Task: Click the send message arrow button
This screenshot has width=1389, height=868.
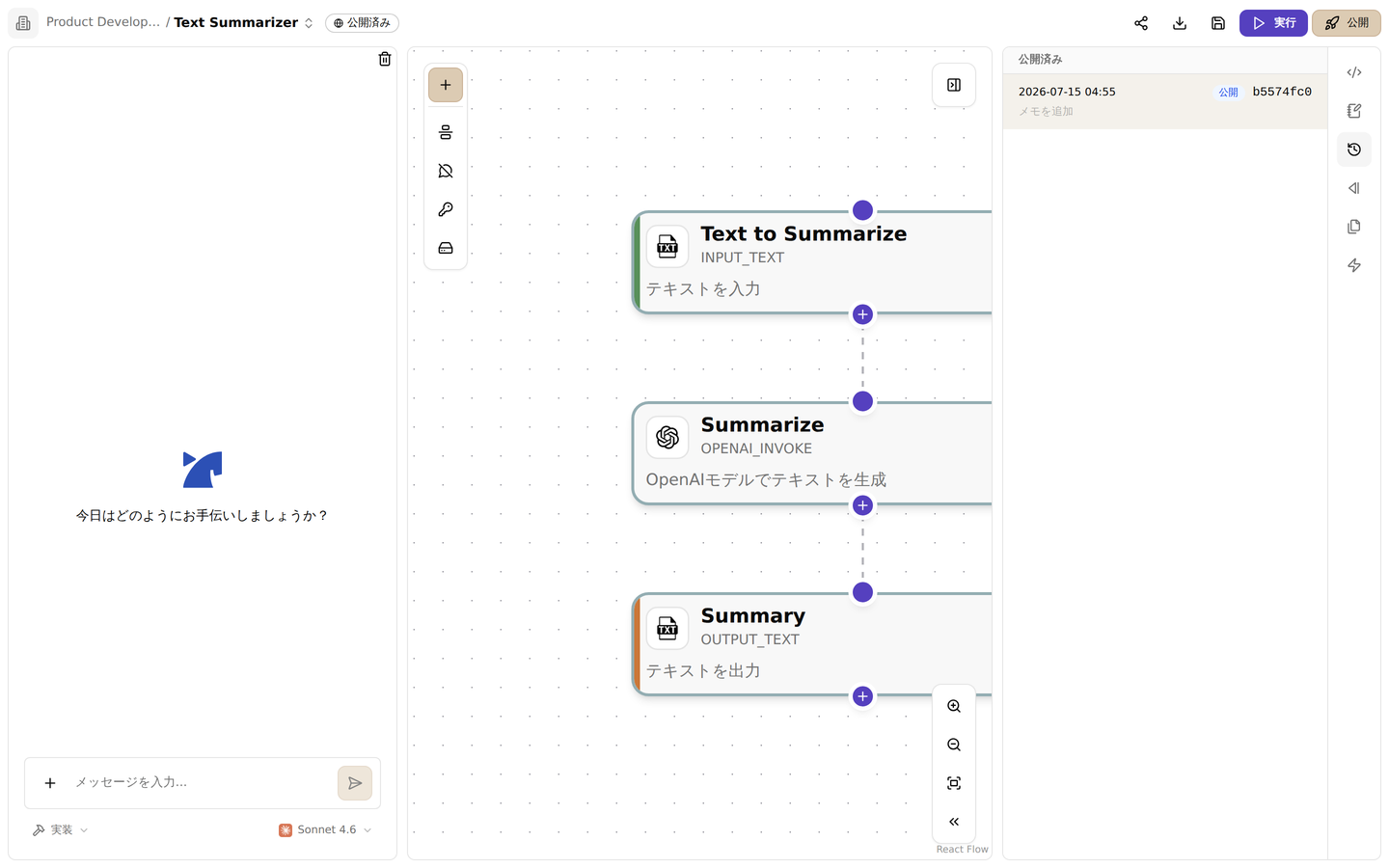Action: pyautogui.click(x=355, y=783)
